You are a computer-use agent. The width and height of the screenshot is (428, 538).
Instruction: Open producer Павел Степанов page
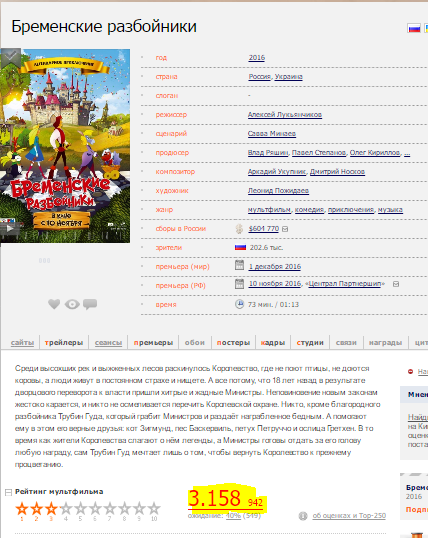click(x=319, y=153)
